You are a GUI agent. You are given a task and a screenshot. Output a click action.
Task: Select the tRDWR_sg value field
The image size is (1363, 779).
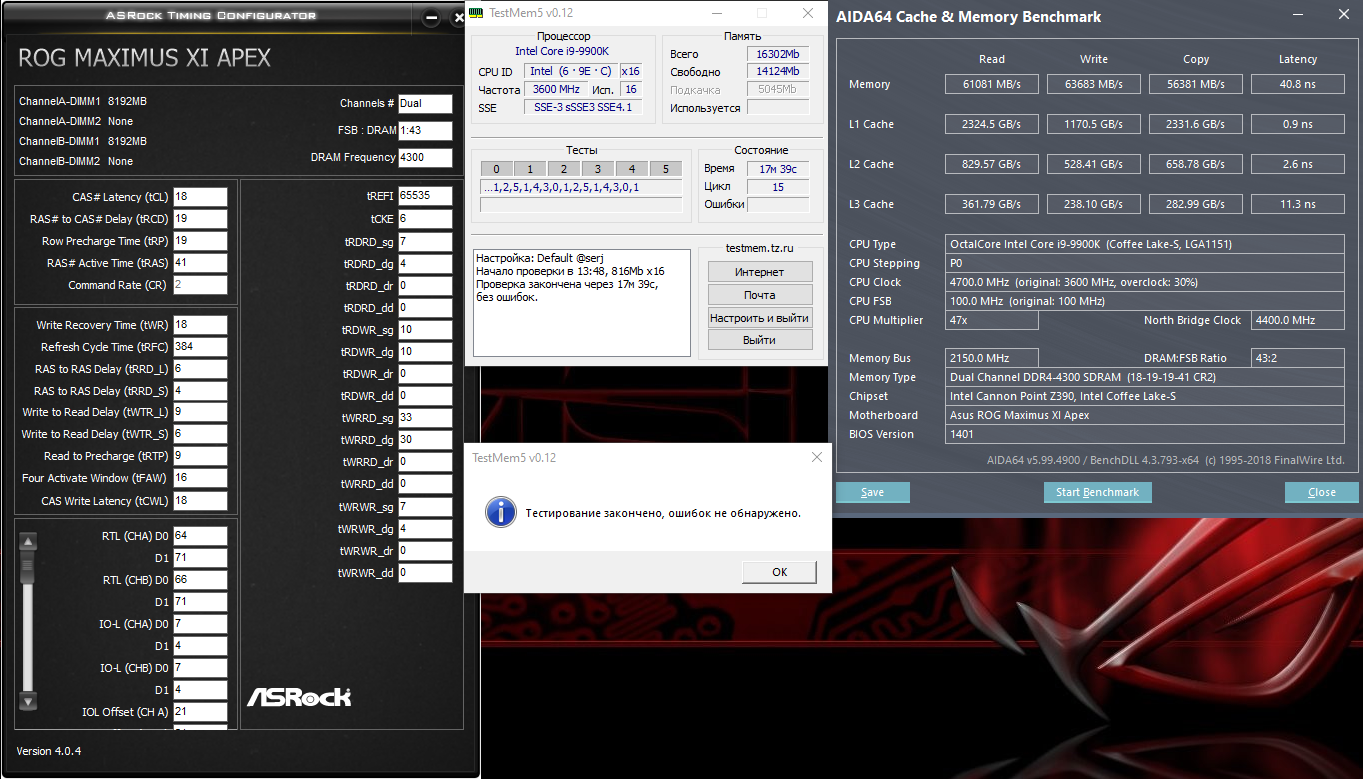point(425,330)
